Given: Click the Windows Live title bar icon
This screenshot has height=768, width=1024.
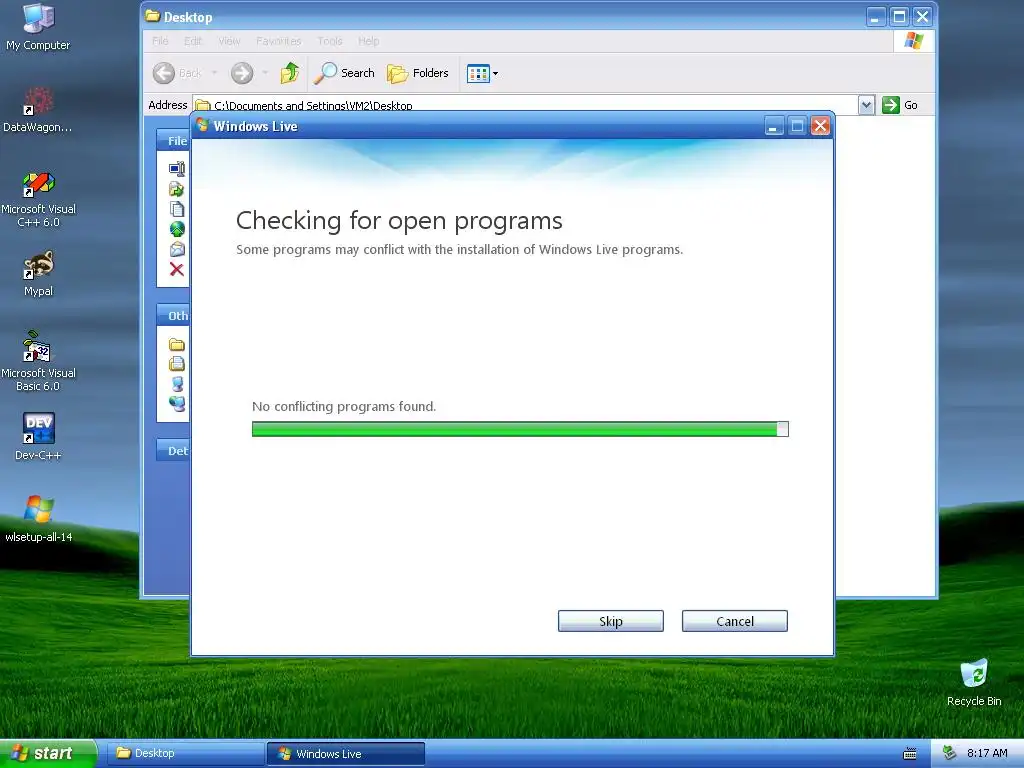Looking at the screenshot, I should pos(202,125).
